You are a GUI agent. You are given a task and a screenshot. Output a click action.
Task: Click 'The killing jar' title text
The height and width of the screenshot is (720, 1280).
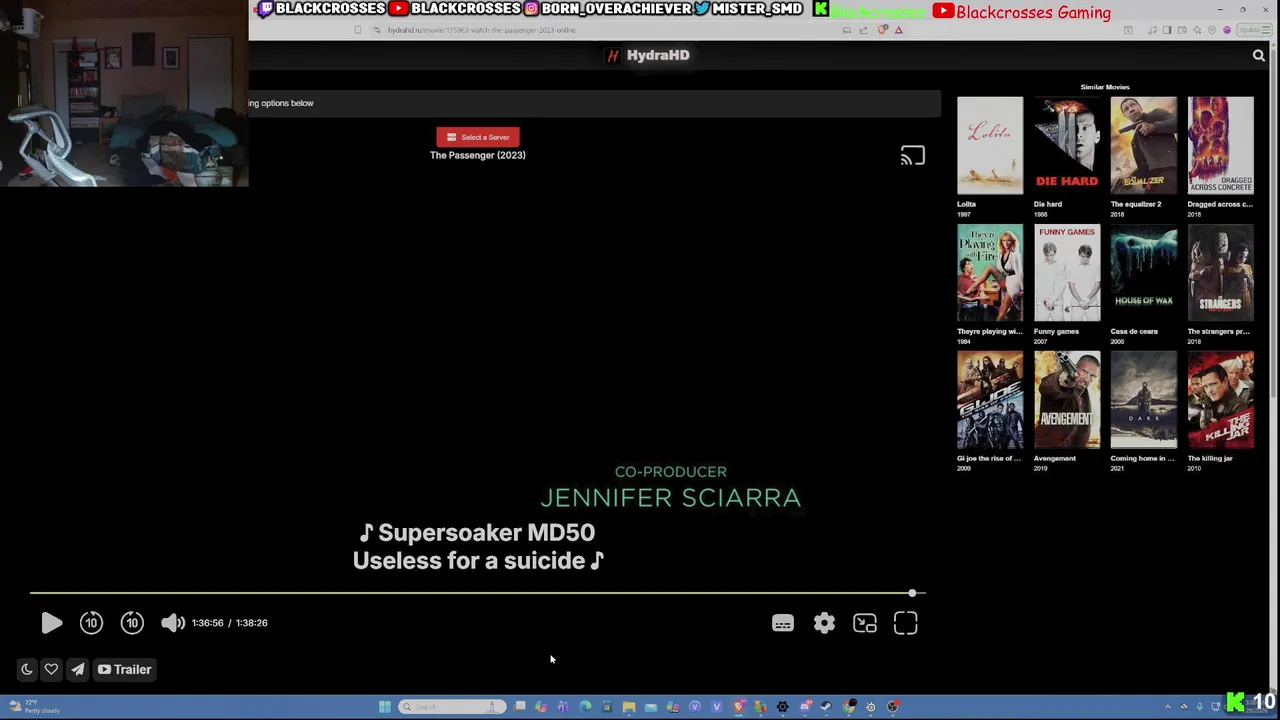pyautogui.click(x=1210, y=458)
